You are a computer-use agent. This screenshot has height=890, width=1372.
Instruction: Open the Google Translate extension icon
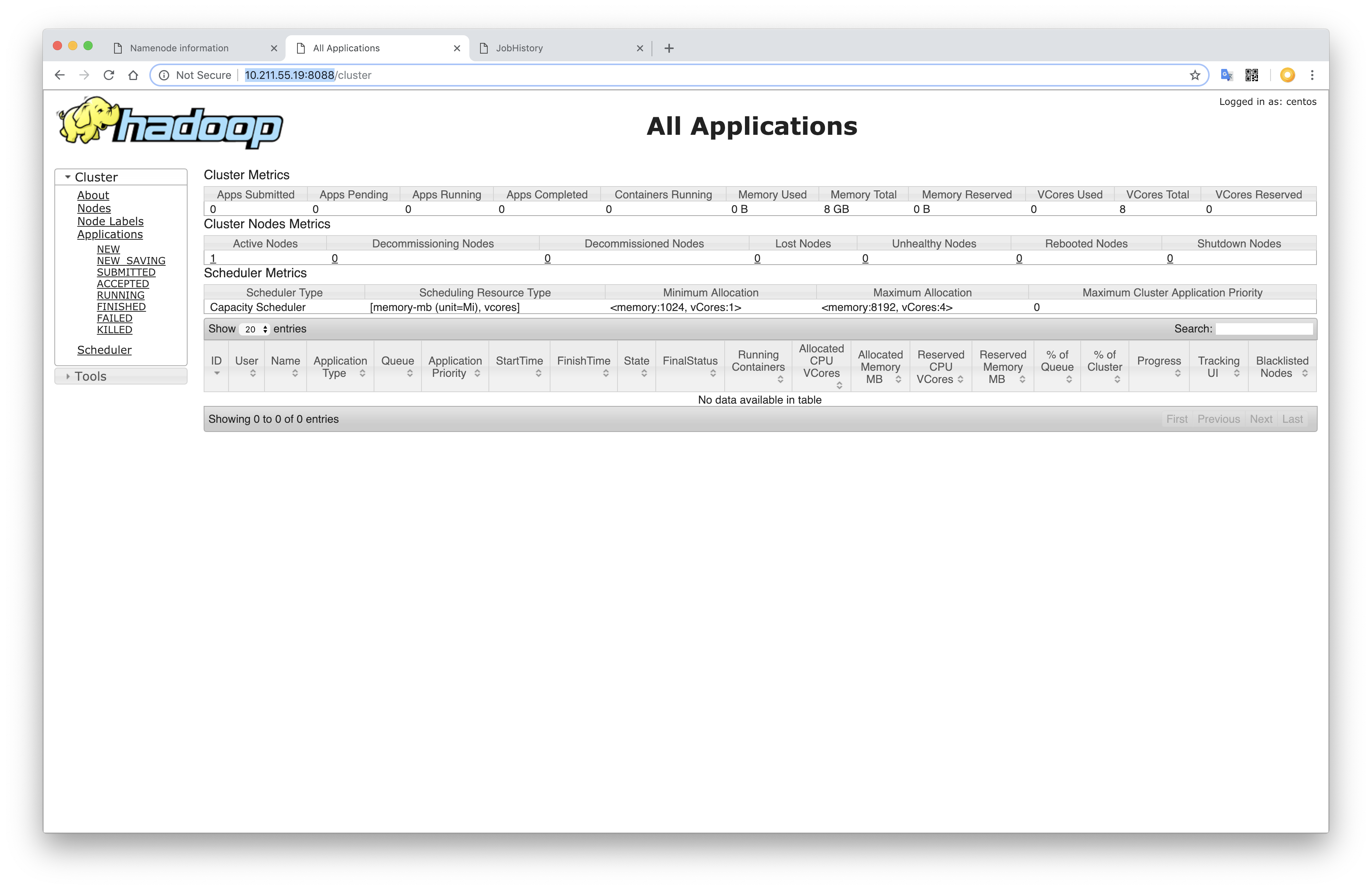(1226, 75)
